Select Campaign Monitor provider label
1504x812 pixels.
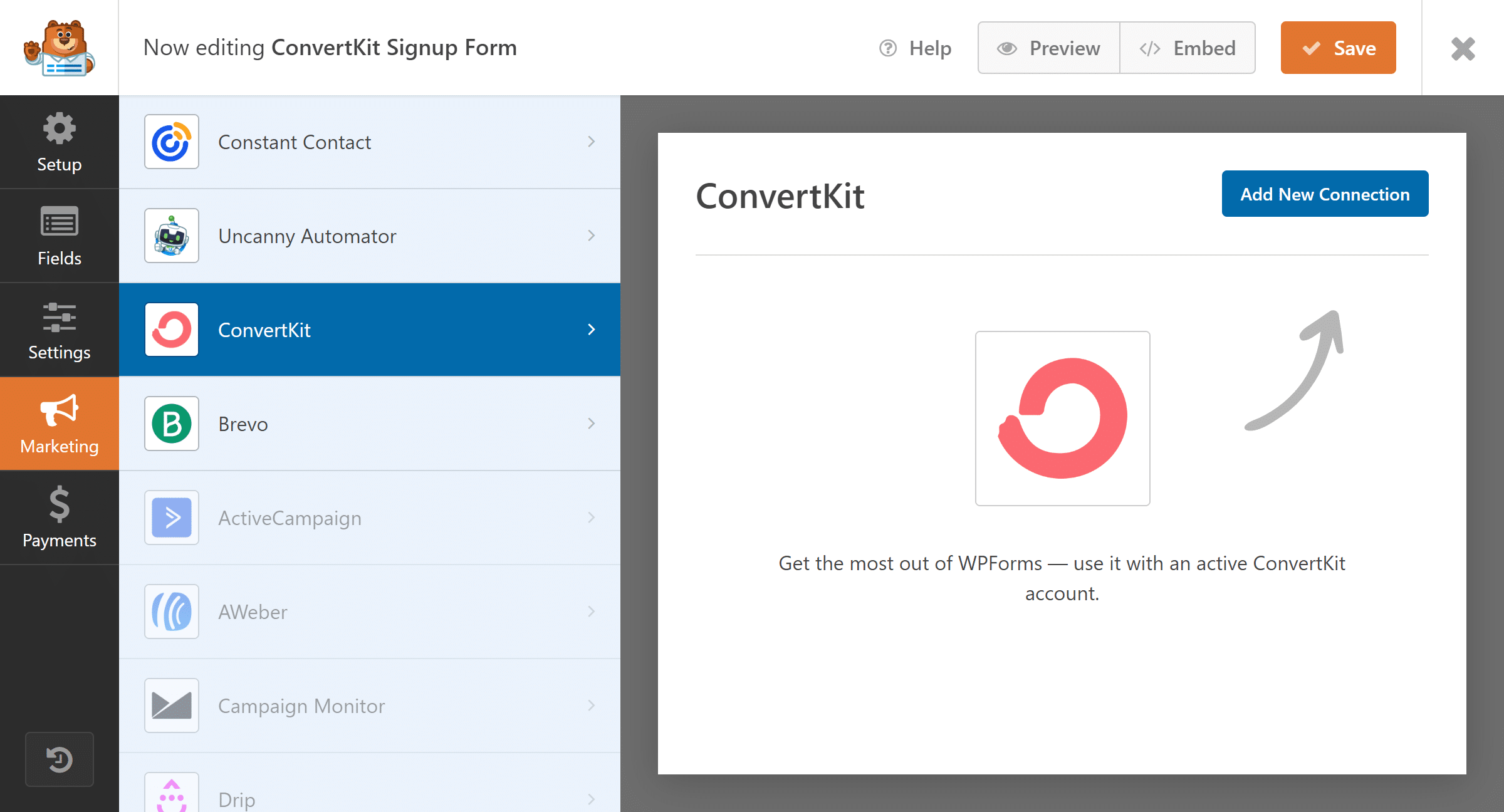(x=301, y=706)
